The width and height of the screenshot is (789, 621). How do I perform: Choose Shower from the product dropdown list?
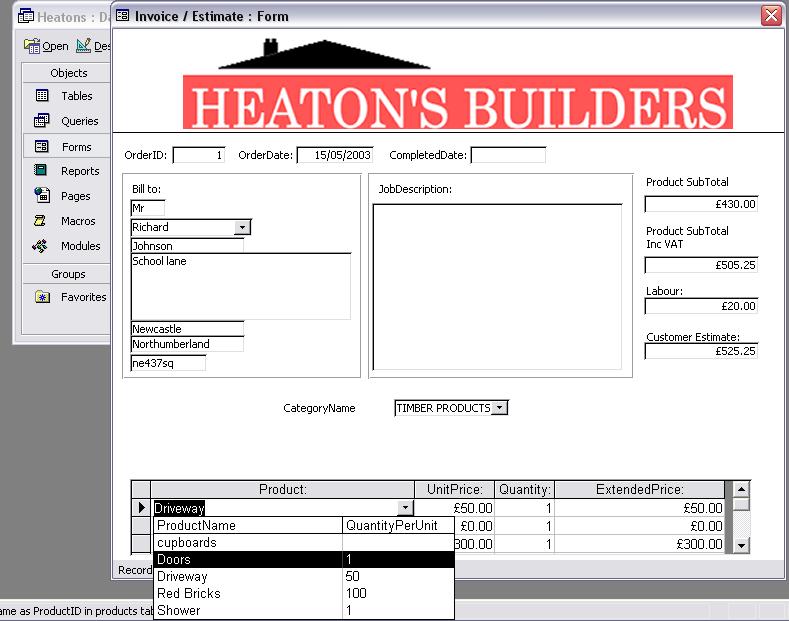303,610
